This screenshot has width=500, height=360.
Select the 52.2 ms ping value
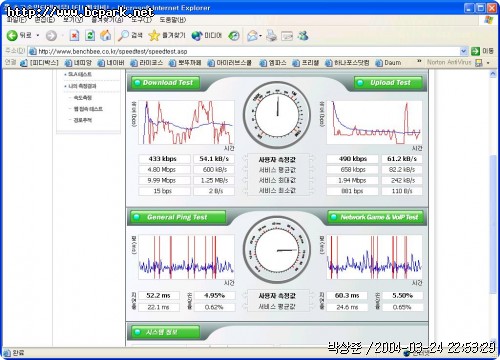(158, 295)
